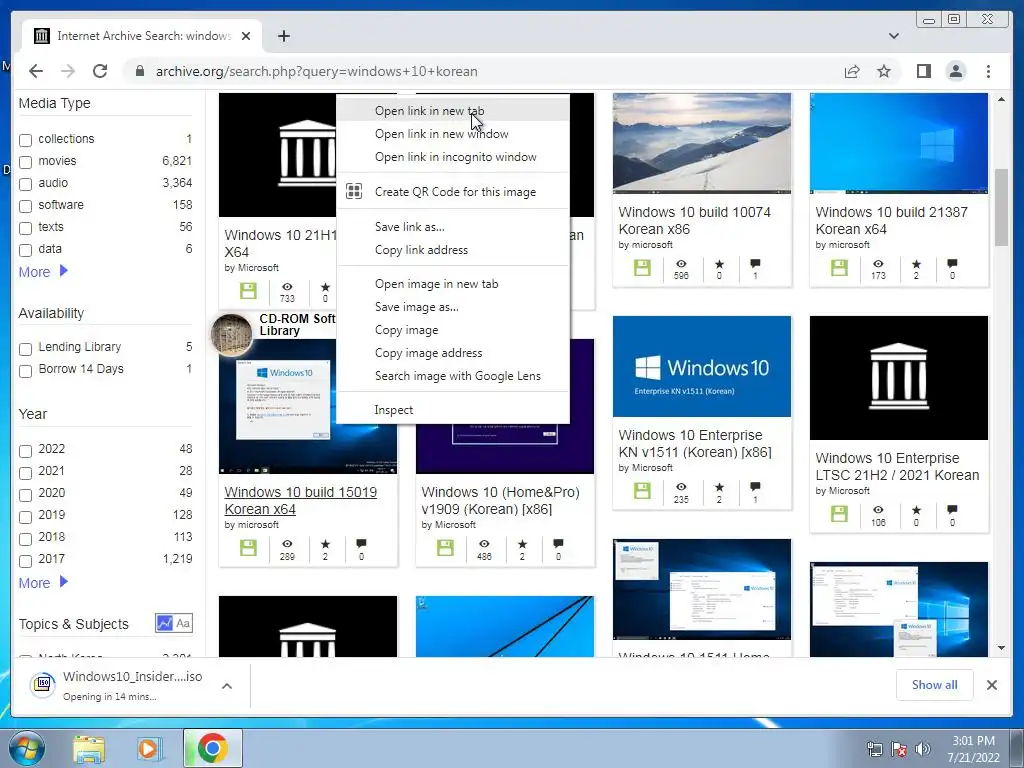Select Copy image from the context menu
1024x768 pixels.
(x=453, y=330)
